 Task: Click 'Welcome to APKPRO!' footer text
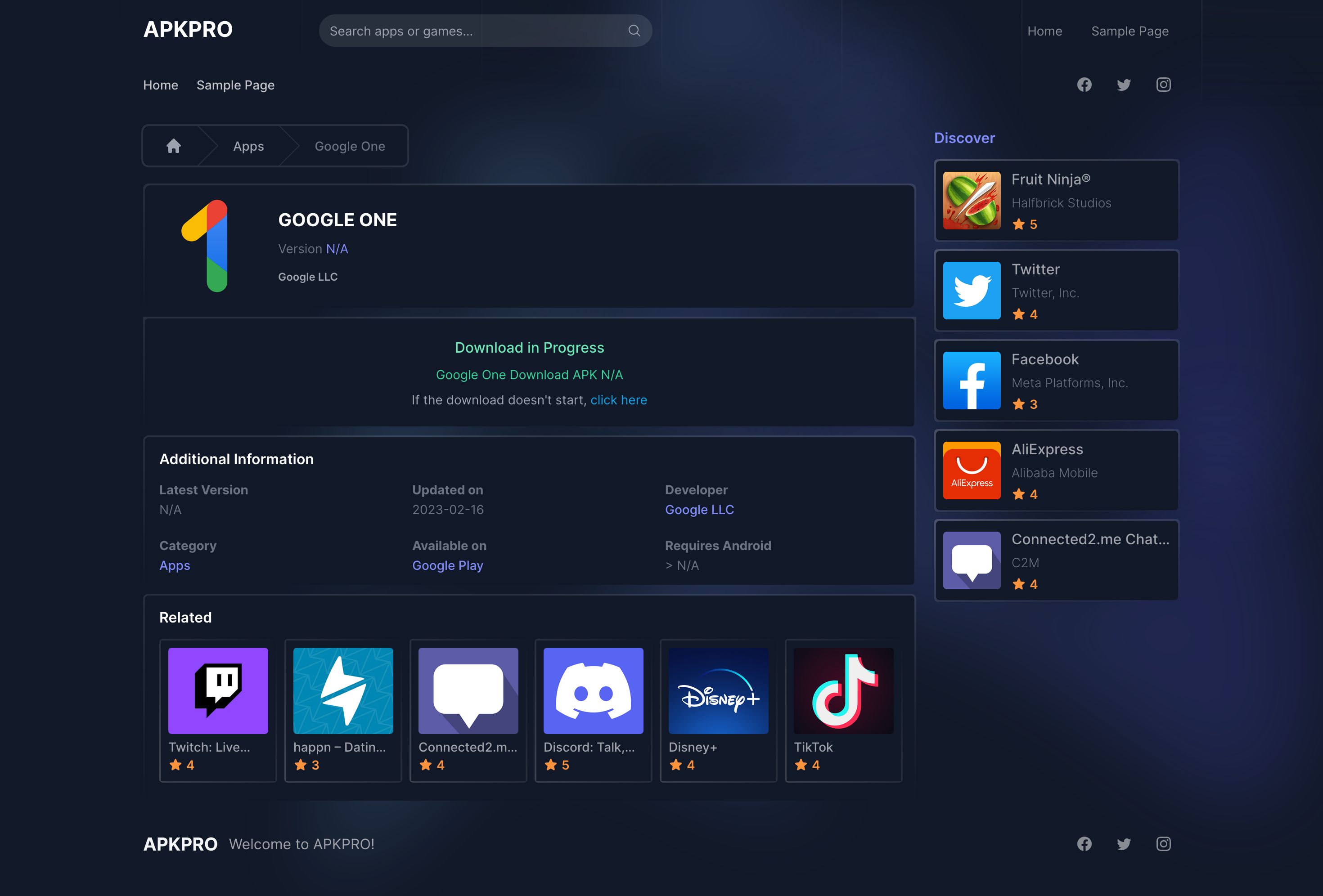coord(301,844)
